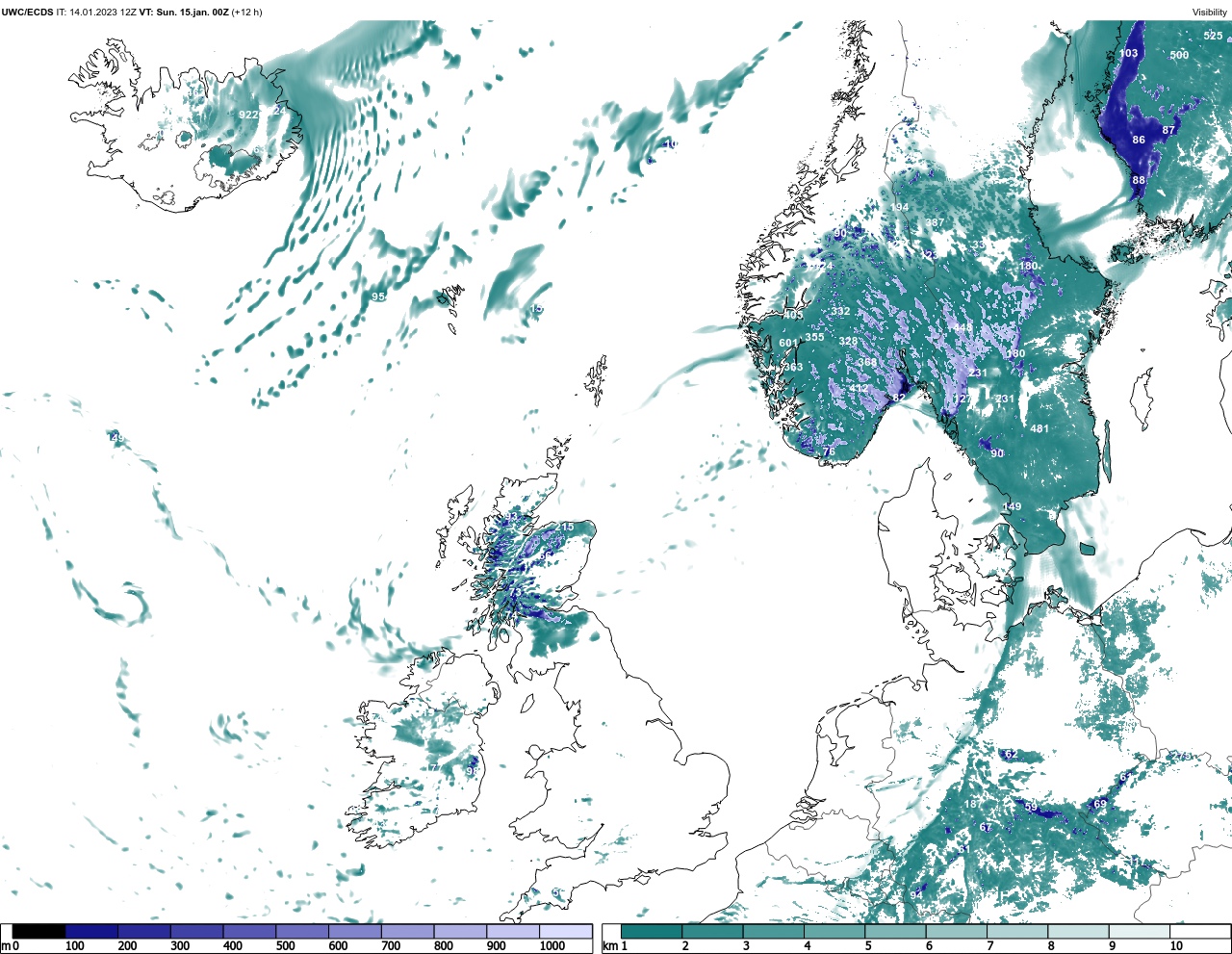Click the '87' value over Finland

coord(1168,130)
